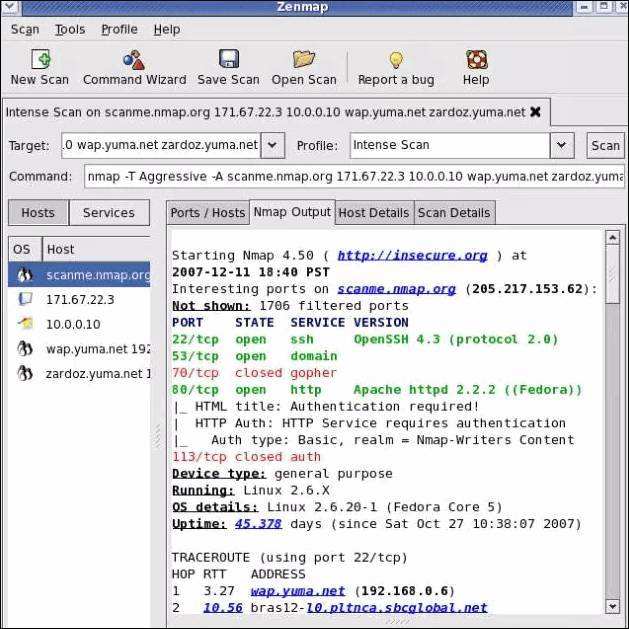This screenshot has height=629, width=629.
Task: Select host 10.0.0.10 in the list
Action: click(79, 324)
